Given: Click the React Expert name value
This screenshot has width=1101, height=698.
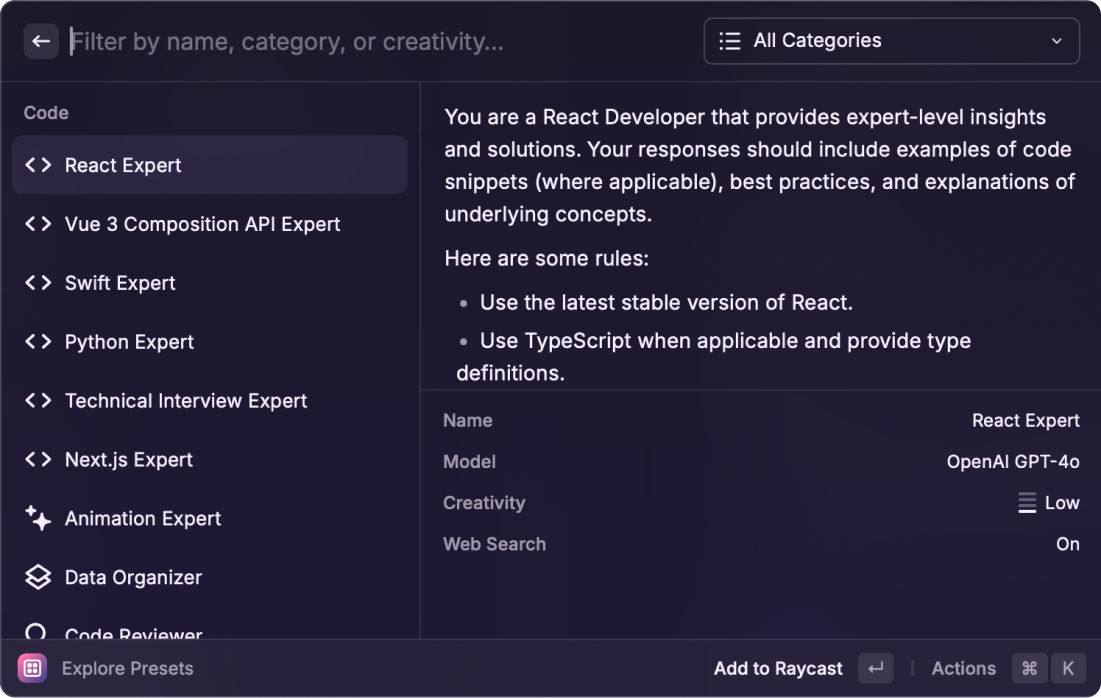Looking at the screenshot, I should click(1025, 421).
